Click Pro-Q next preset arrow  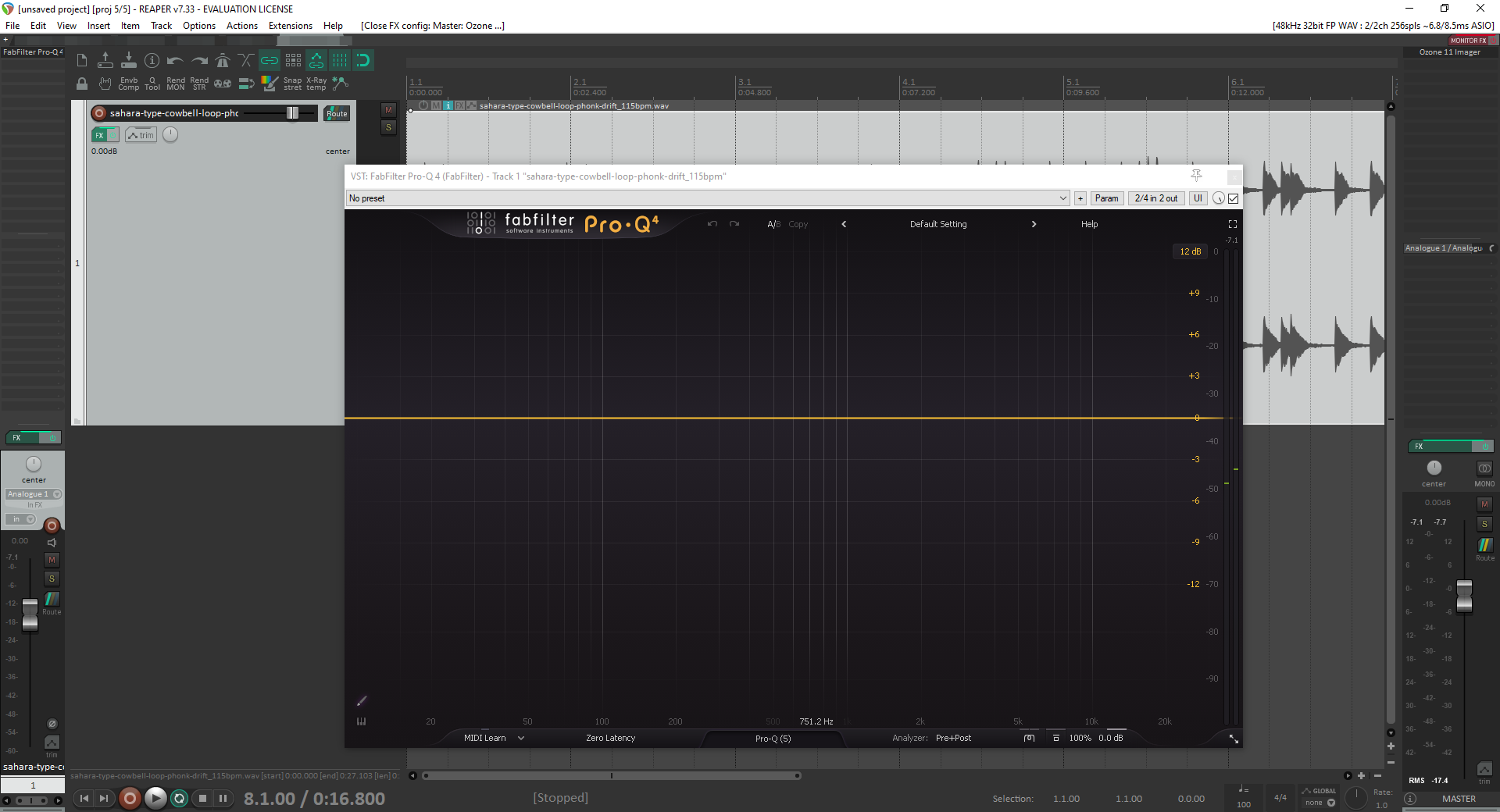(x=1034, y=224)
